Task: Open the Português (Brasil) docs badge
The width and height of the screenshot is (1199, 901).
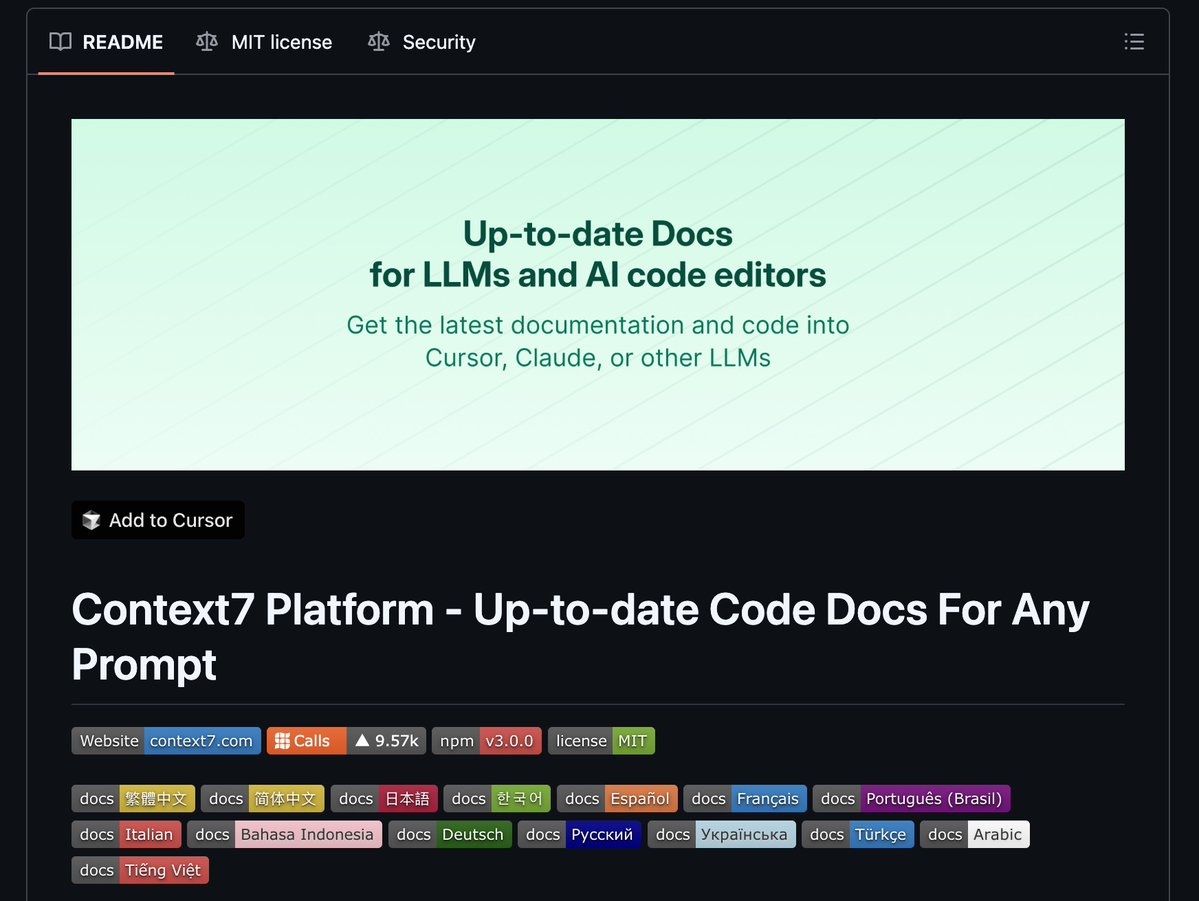Action: coord(911,799)
